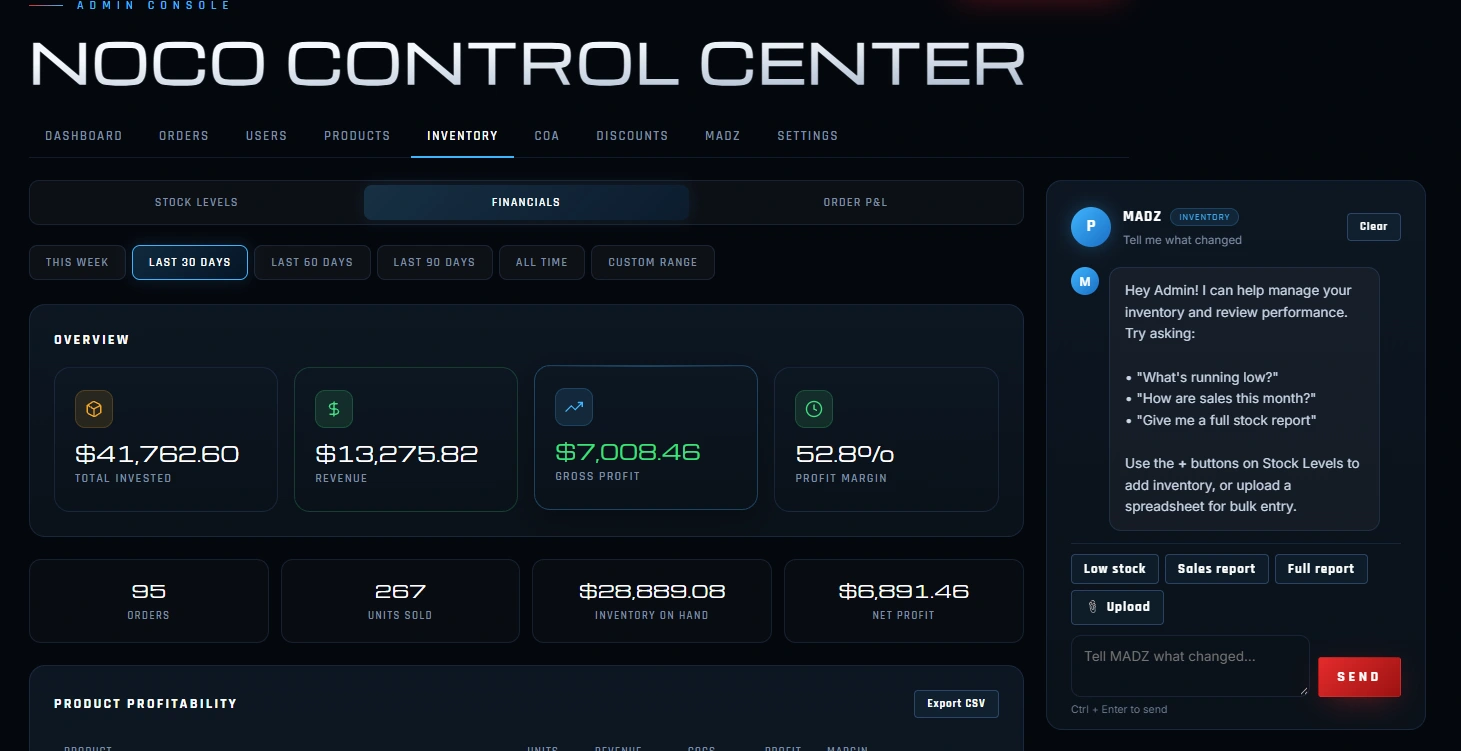Click the Low stock quick button
Screen dimensions: 1461x751
[x=1115, y=569]
